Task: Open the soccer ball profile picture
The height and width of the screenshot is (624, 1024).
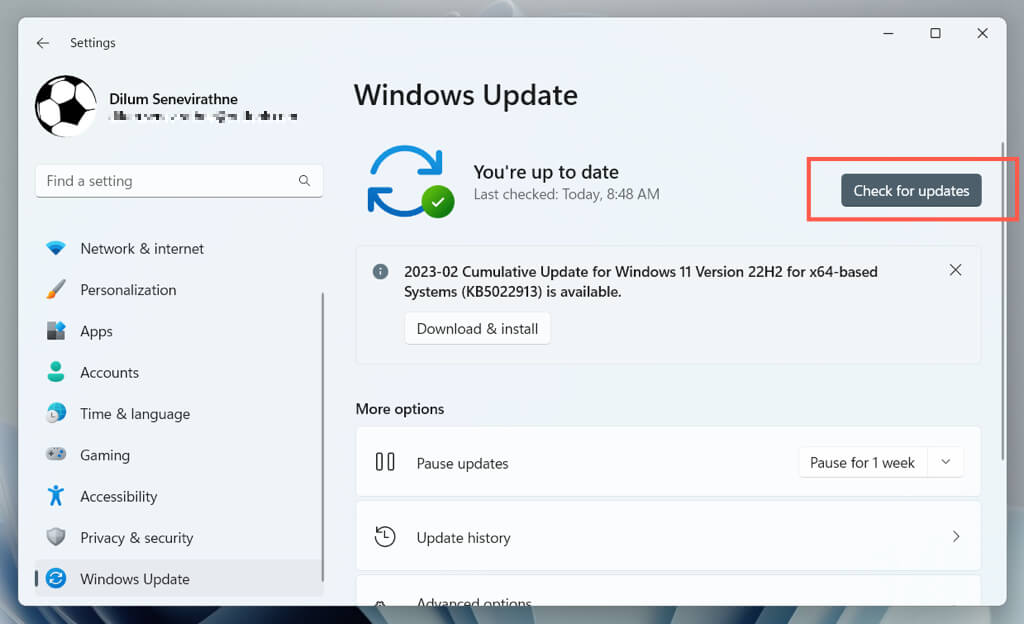Action: pyautogui.click(x=66, y=106)
